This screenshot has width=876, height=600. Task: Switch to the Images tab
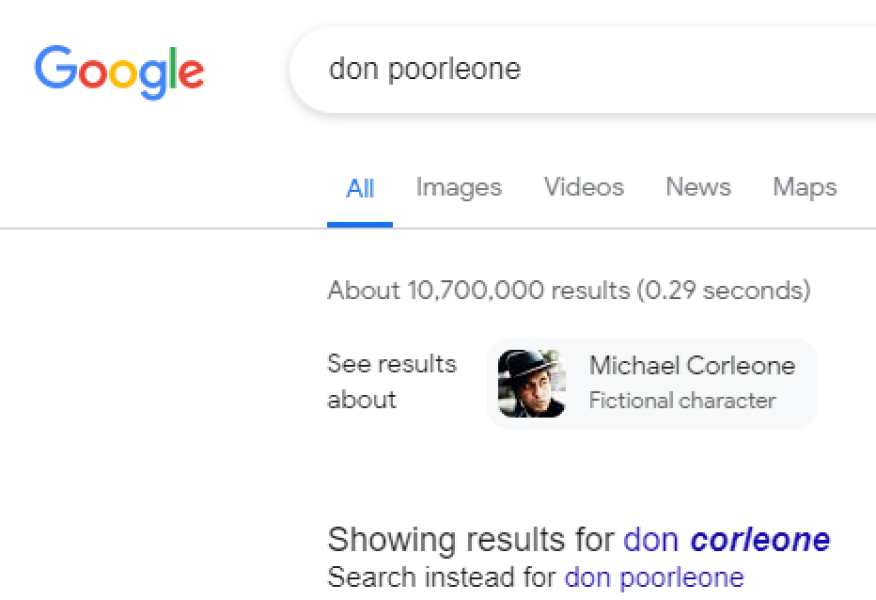[459, 187]
